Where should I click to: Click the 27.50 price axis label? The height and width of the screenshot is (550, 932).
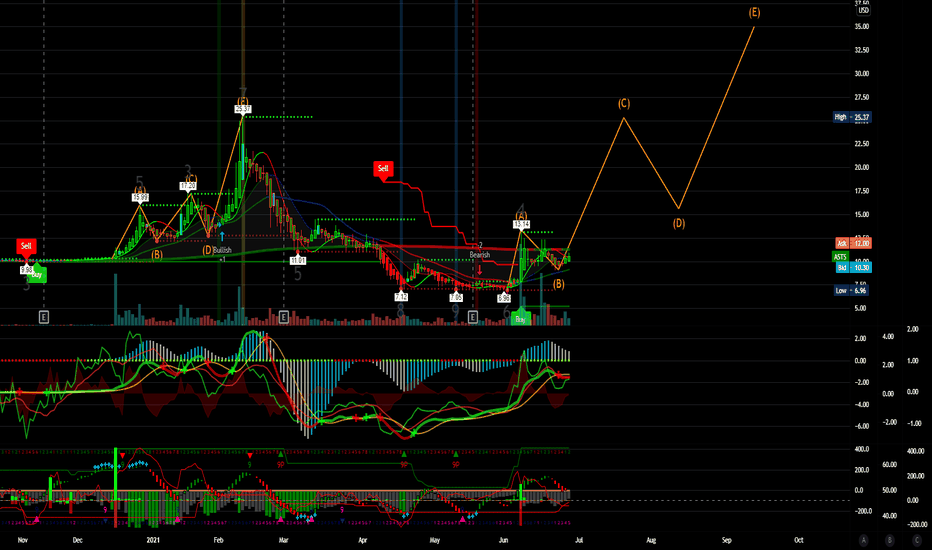[x=861, y=97]
